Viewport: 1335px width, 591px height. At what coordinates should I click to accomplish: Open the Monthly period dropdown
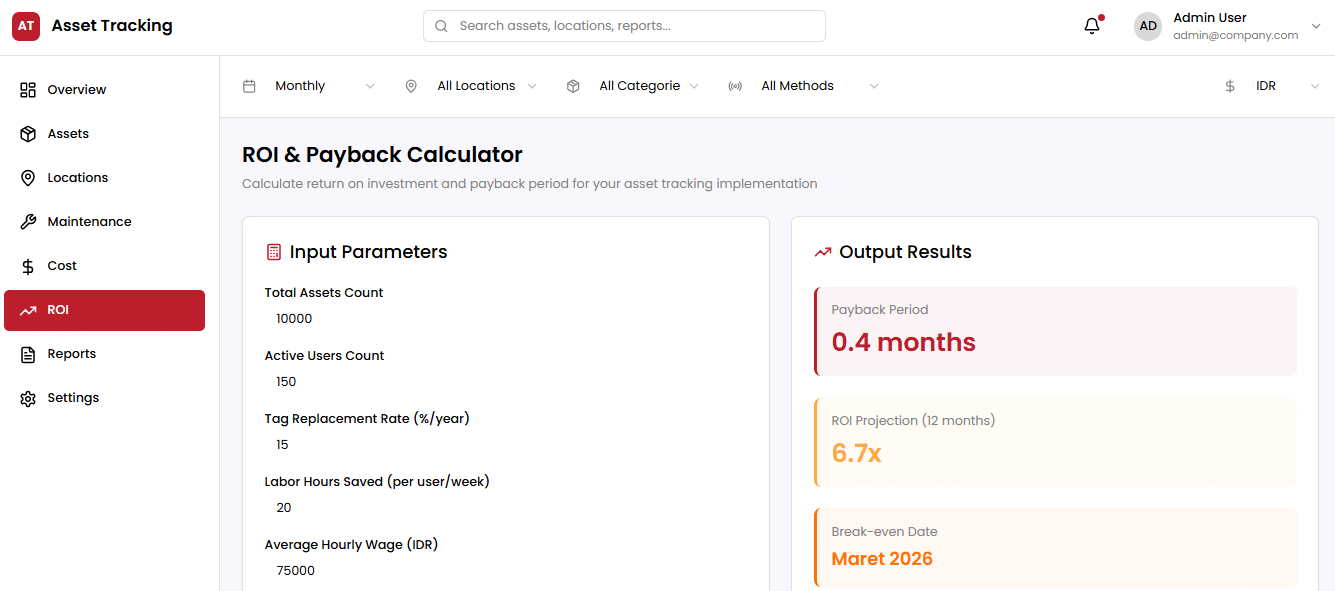click(x=310, y=86)
